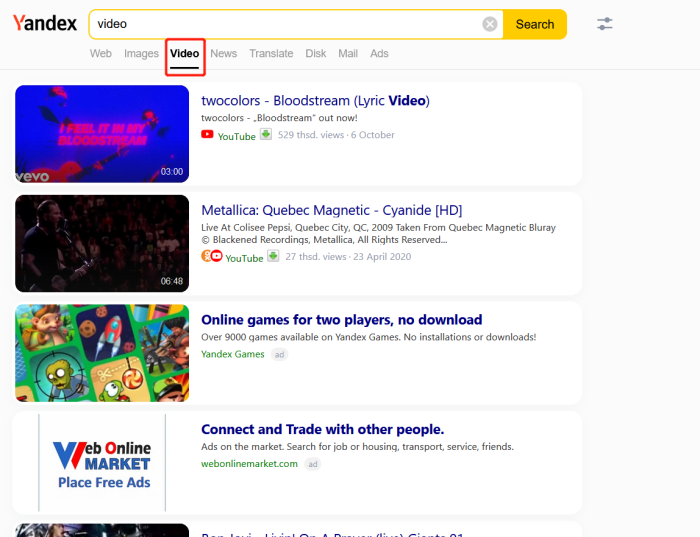Go to the Translate tab

tap(271, 54)
